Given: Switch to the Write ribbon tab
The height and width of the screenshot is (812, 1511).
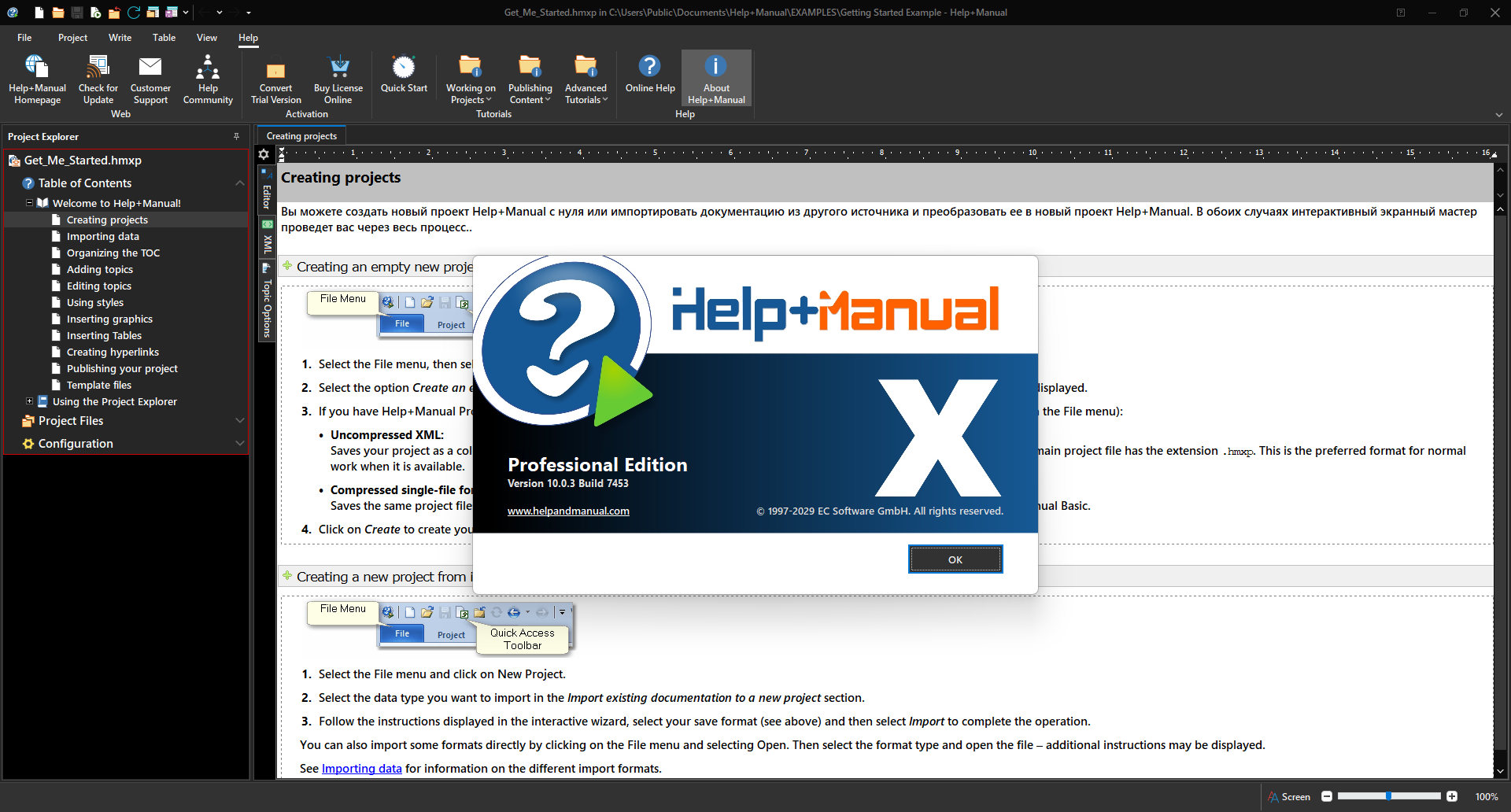Looking at the screenshot, I should point(120,38).
